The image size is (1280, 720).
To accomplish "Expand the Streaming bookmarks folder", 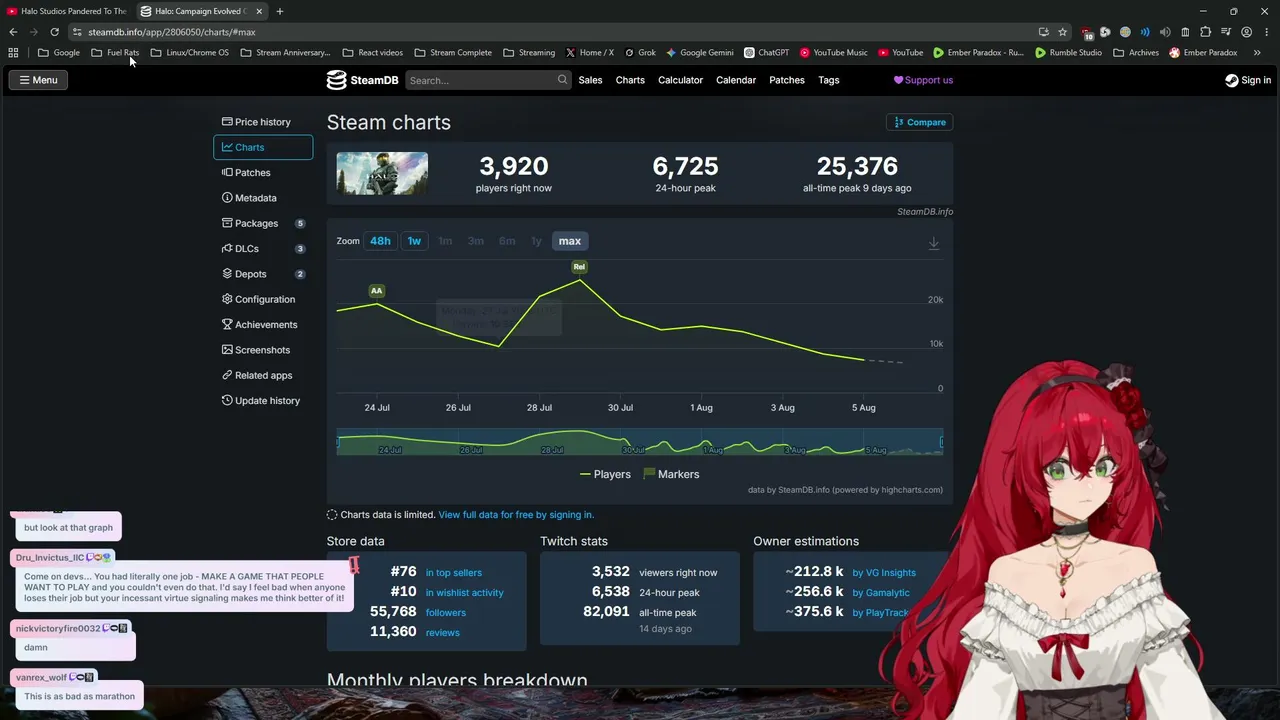I will click(x=529, y=52).
